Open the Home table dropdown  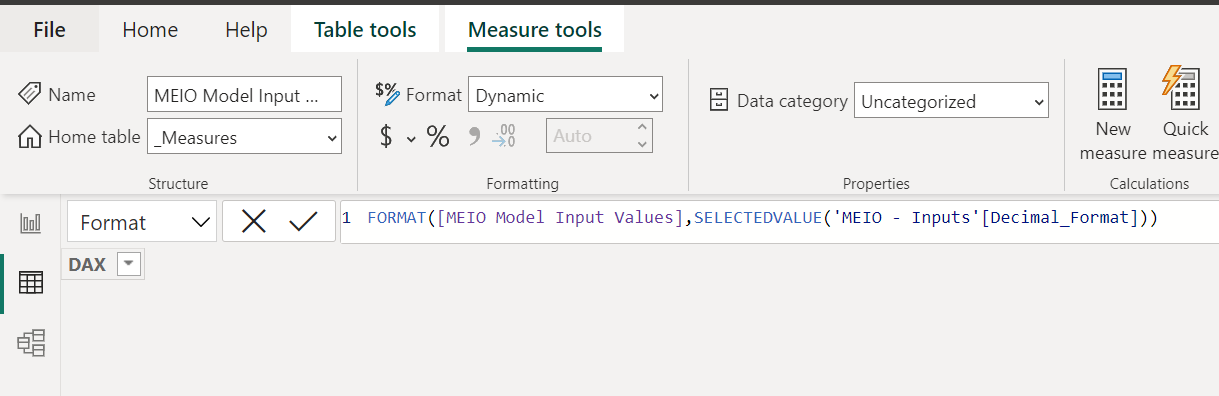[x=244, y=137]
